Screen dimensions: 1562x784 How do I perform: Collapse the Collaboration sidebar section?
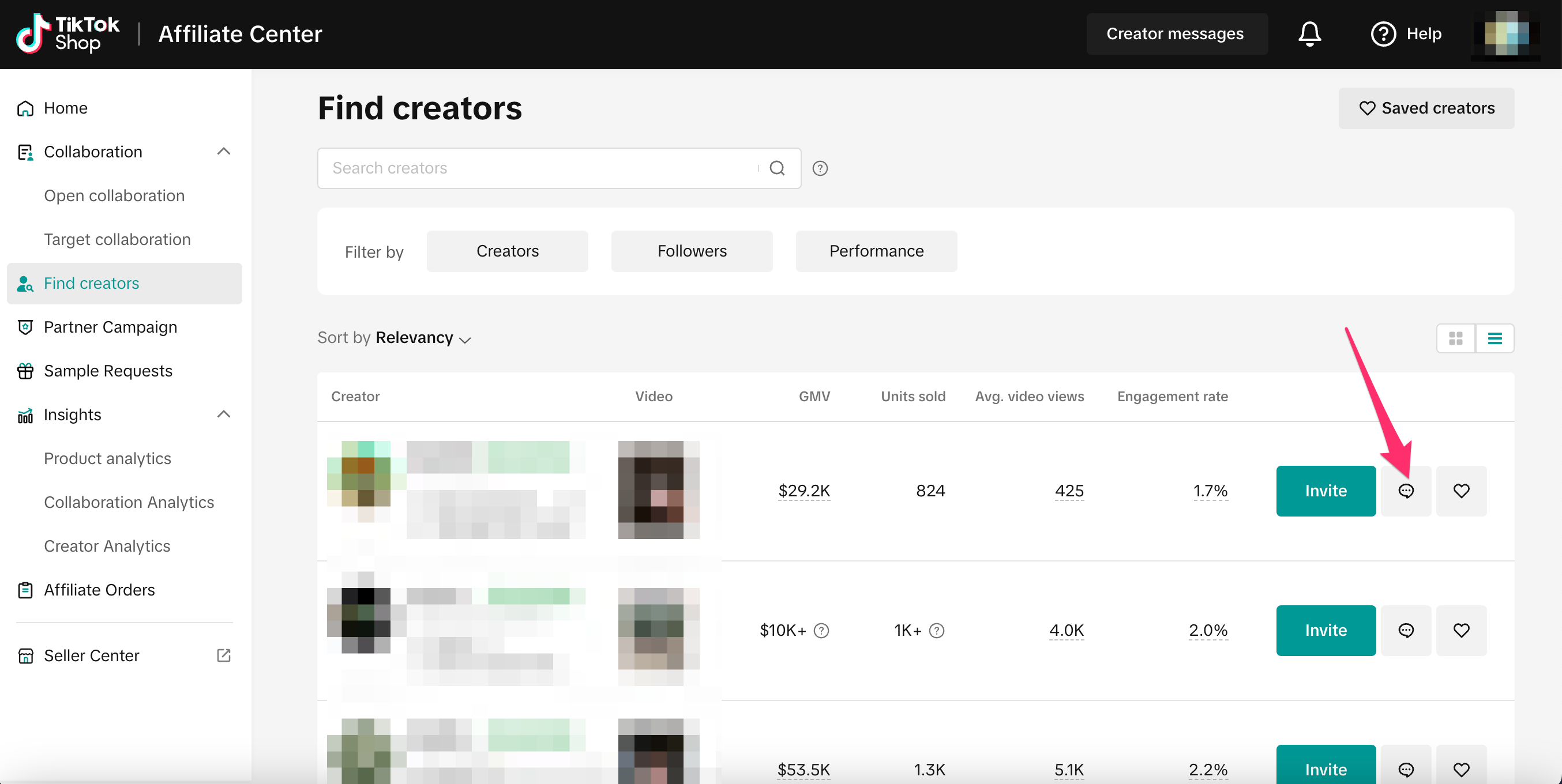pos(223,152)
